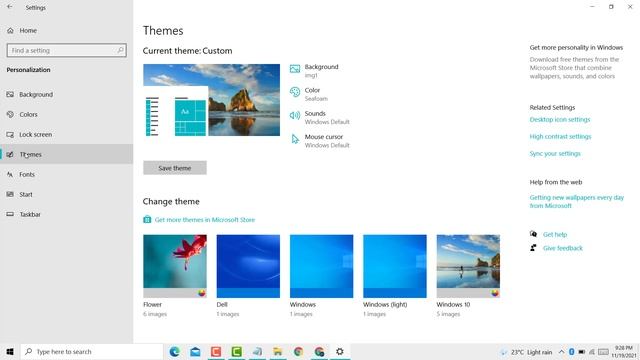Click the battery tray icon
The height and width of the screenshot is (360, 640).
pyautogui.click(x=582, y=352)
